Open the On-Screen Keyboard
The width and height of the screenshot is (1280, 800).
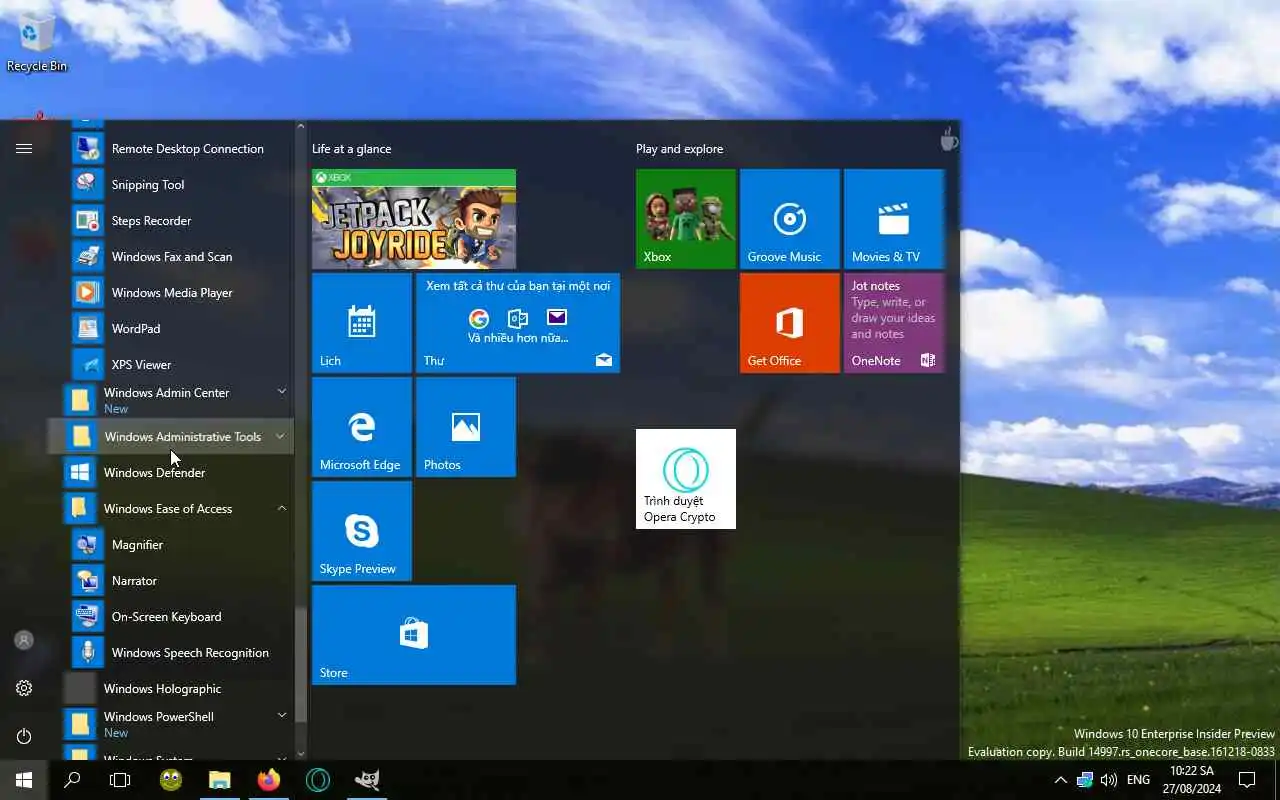180,616
